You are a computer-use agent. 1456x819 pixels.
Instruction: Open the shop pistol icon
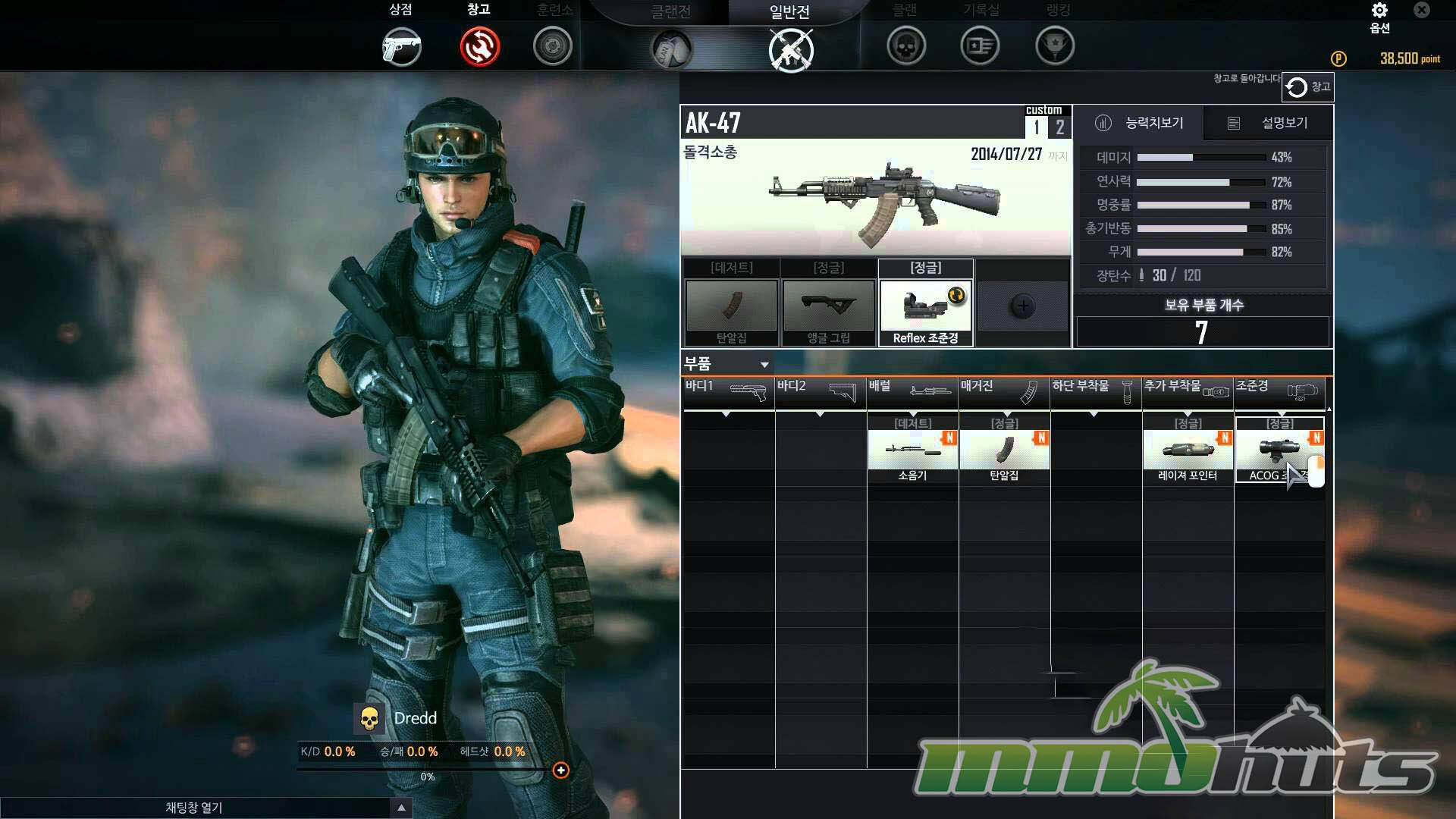401,47
